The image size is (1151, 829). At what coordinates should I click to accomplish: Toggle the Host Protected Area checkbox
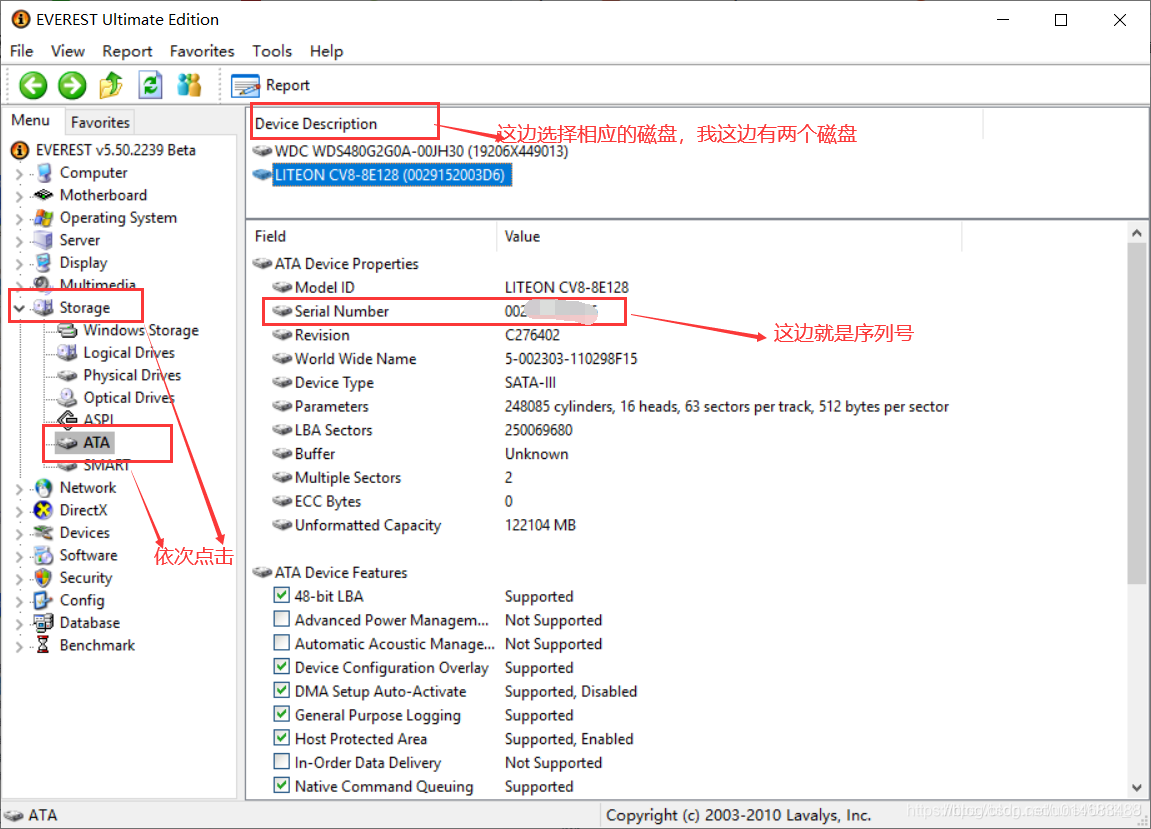[281, 737]
